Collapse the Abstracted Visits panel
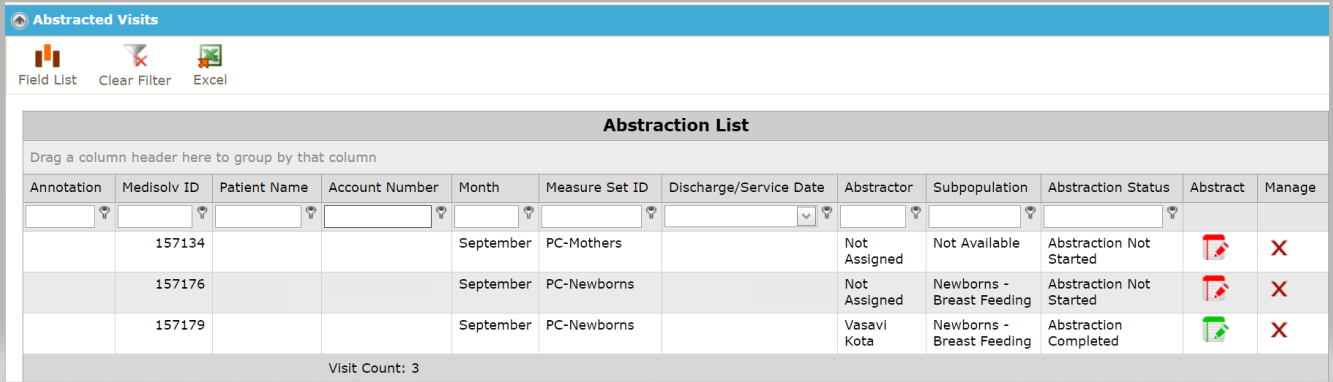 (x=19, y=19)
